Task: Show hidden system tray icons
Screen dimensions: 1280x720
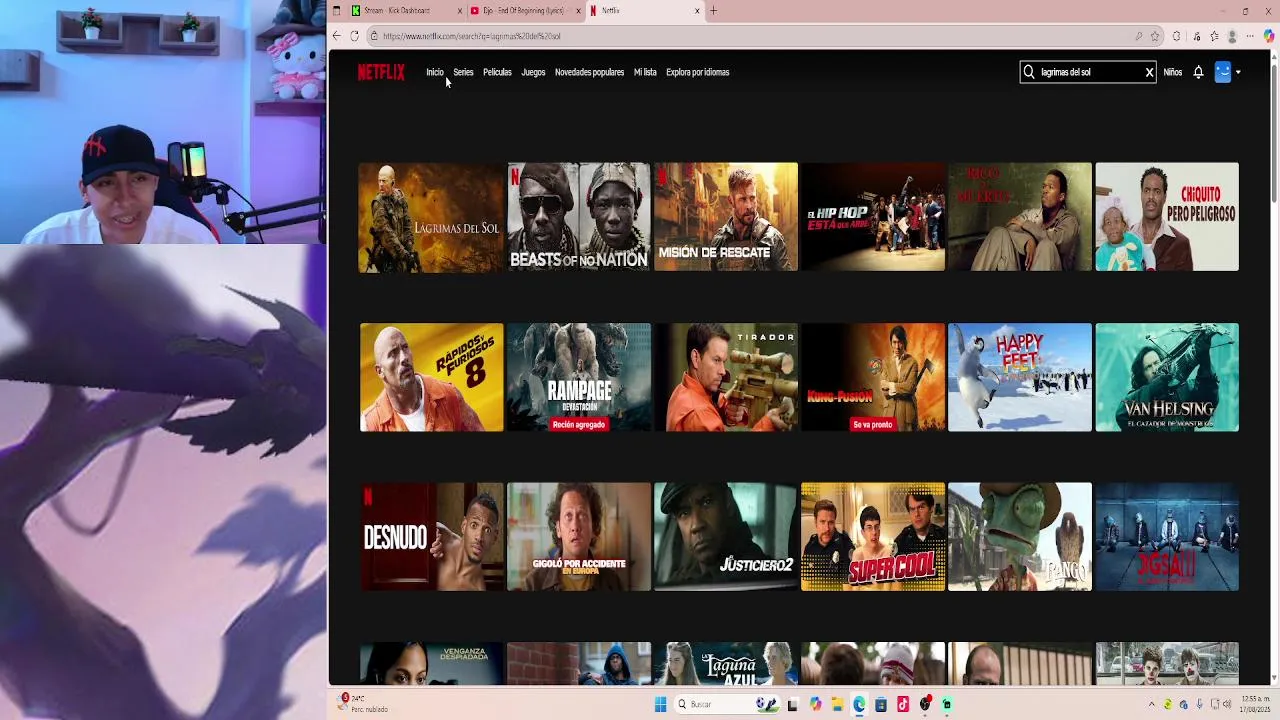Action: [1151, 704]
